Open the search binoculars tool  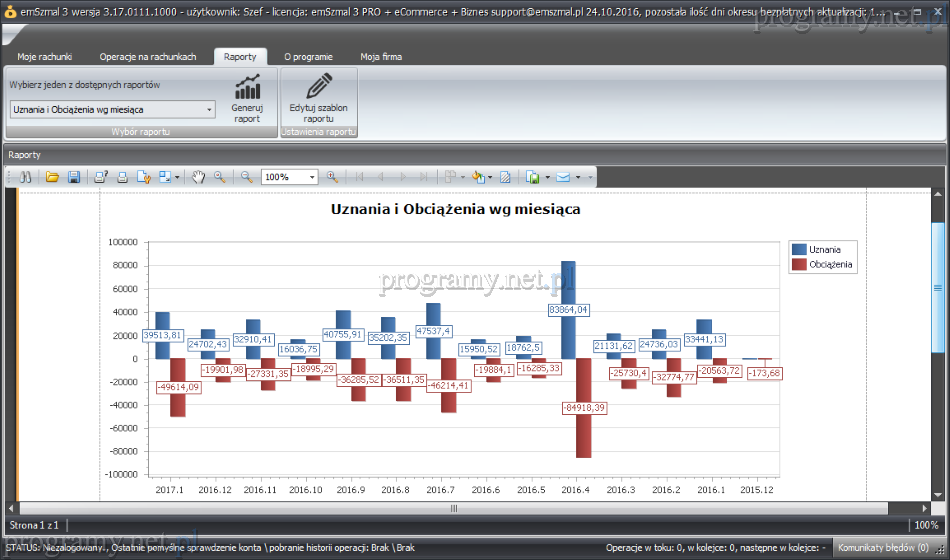[27, 177]
